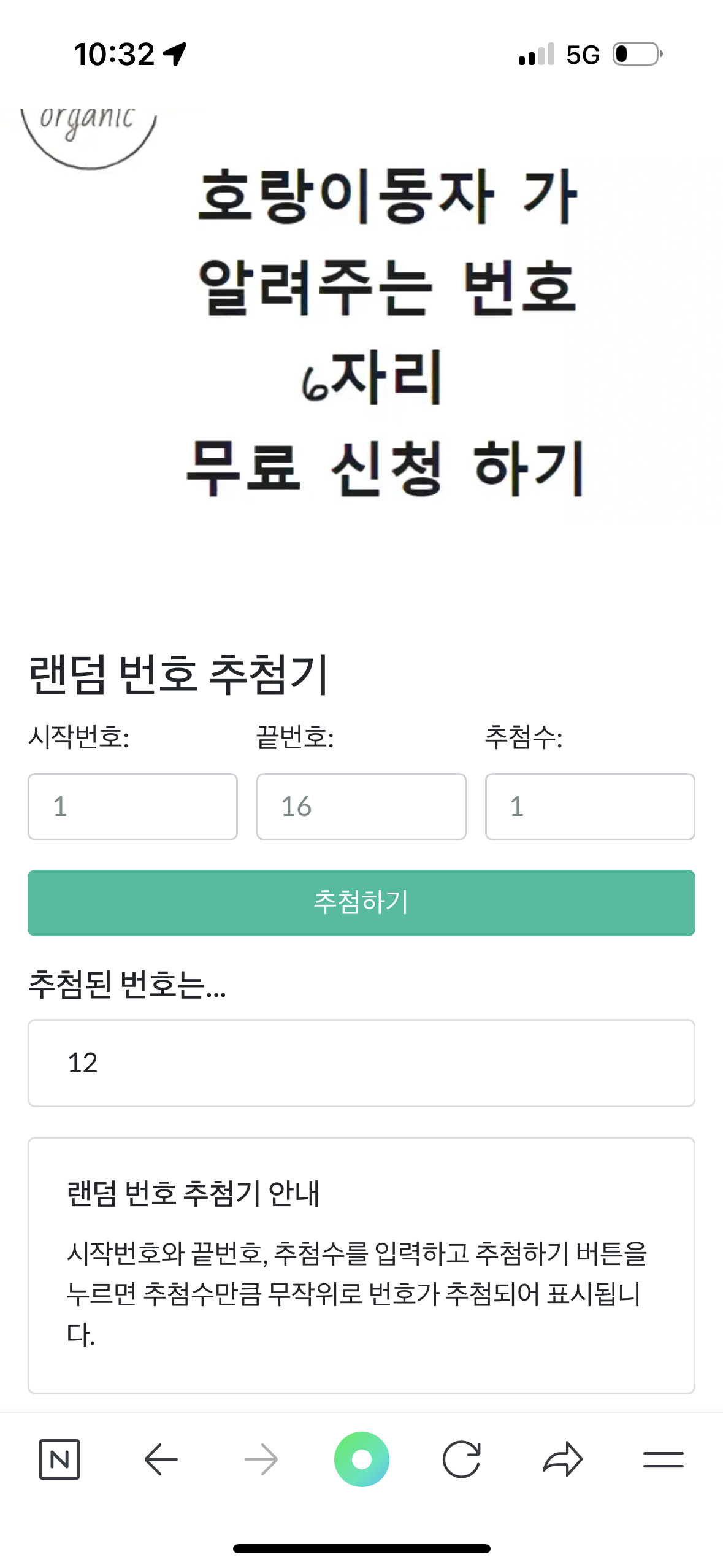Tap the 5G signal indicator
This screenshot has width=723, height=1568.
(583, 55)
